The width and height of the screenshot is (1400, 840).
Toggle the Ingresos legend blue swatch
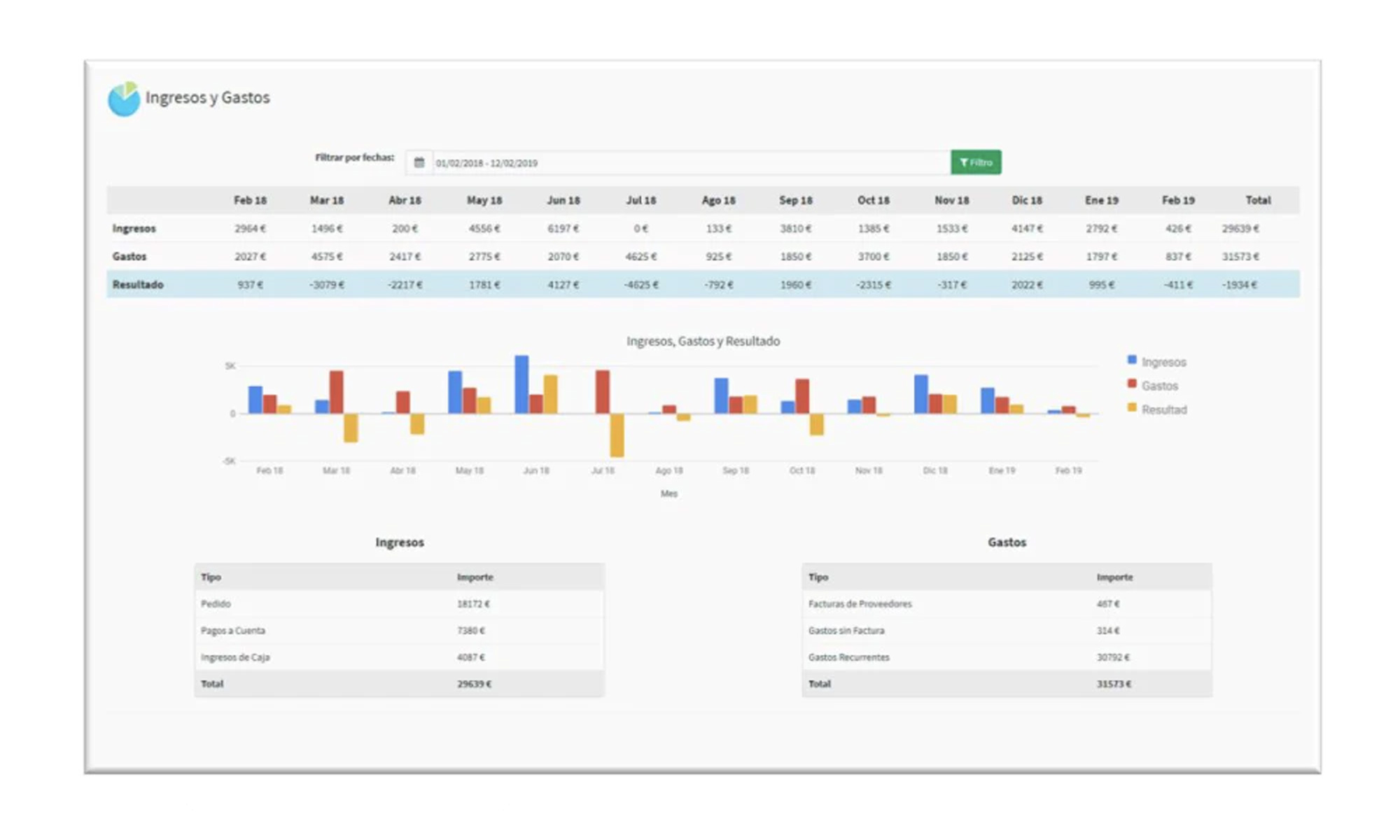(1132, 360)
